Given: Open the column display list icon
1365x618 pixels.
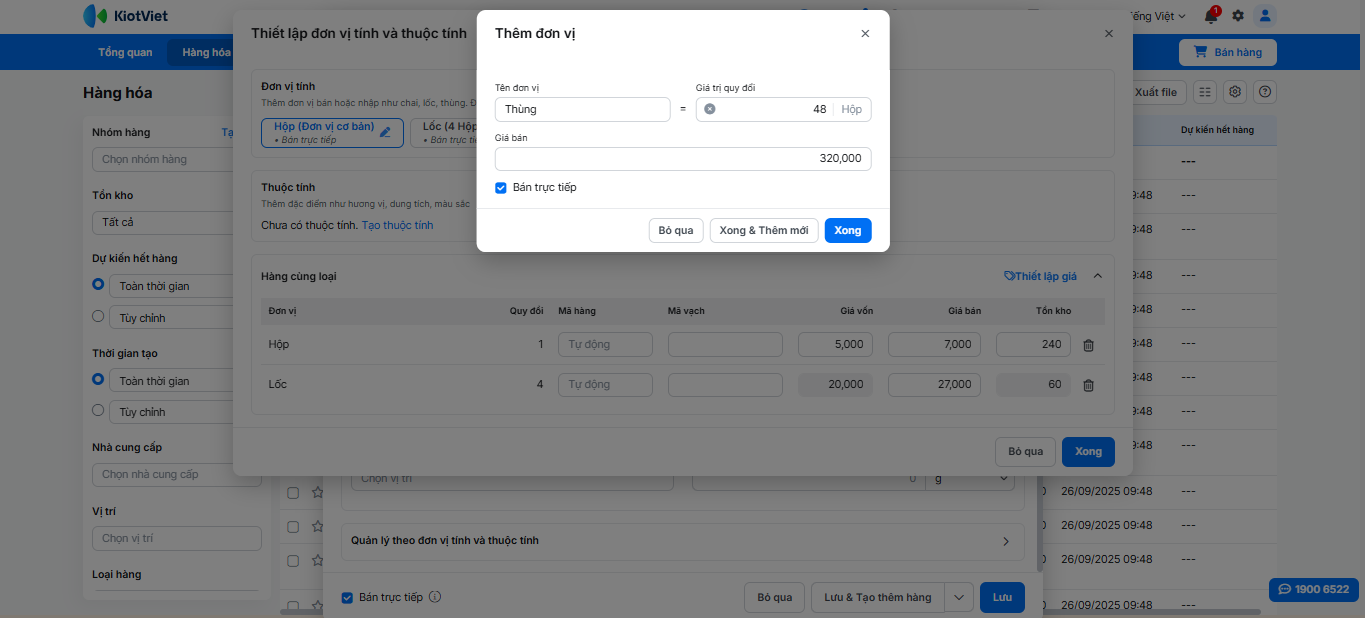Looking at the screenshot, I should pos(1205,92).
